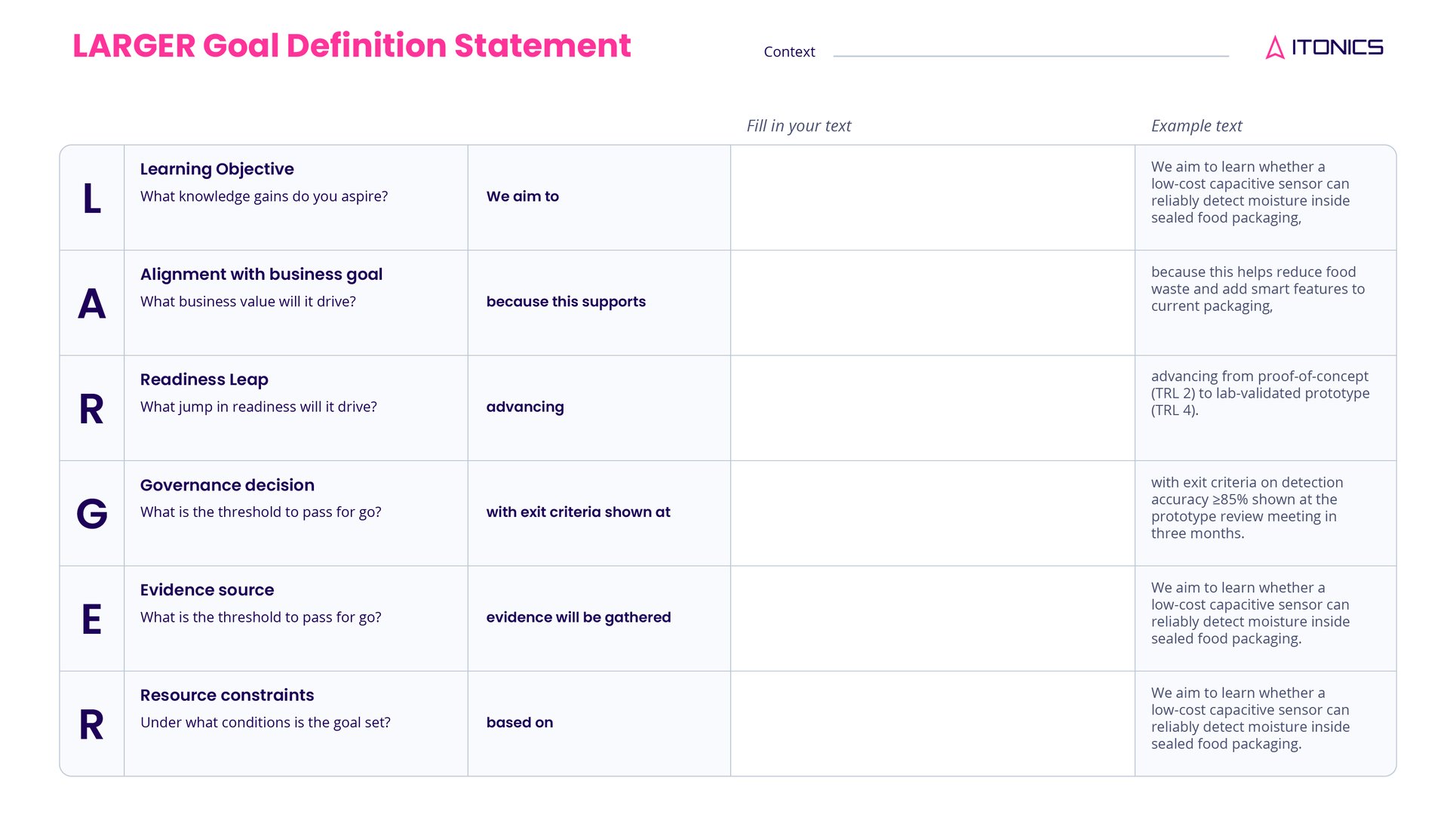This screenshot has width=1456, height=836.
Task: Select the Alignment with business goal fill-in cell
Action: (x=932, y=303)
